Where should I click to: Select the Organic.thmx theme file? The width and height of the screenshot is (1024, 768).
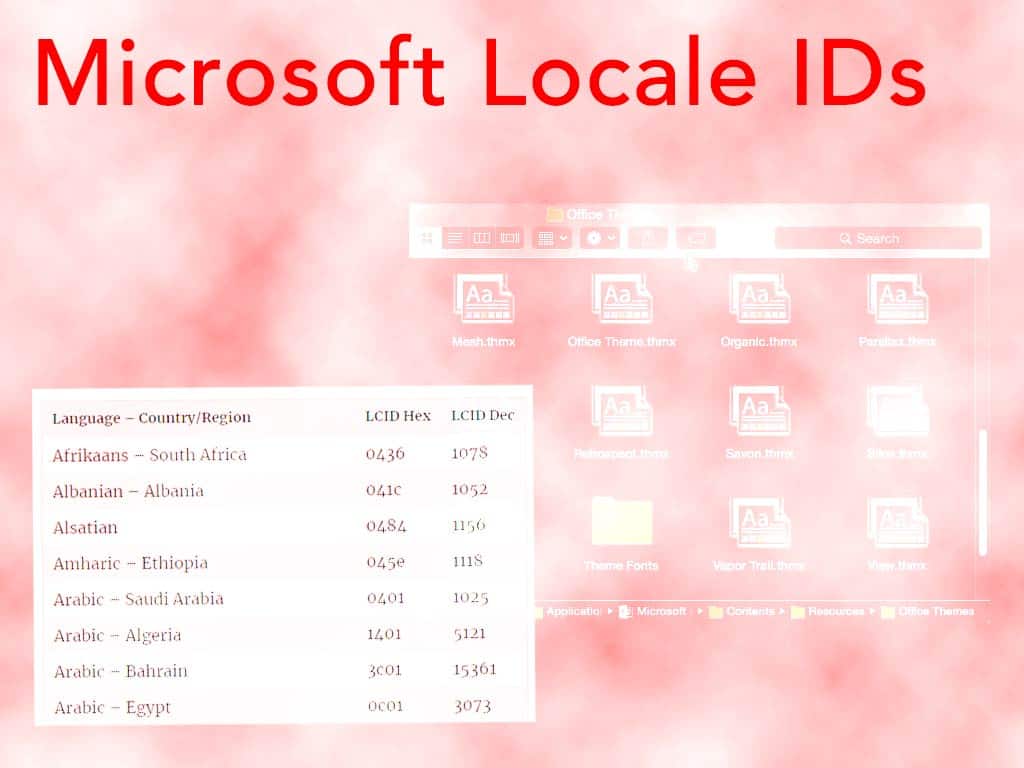760,300
